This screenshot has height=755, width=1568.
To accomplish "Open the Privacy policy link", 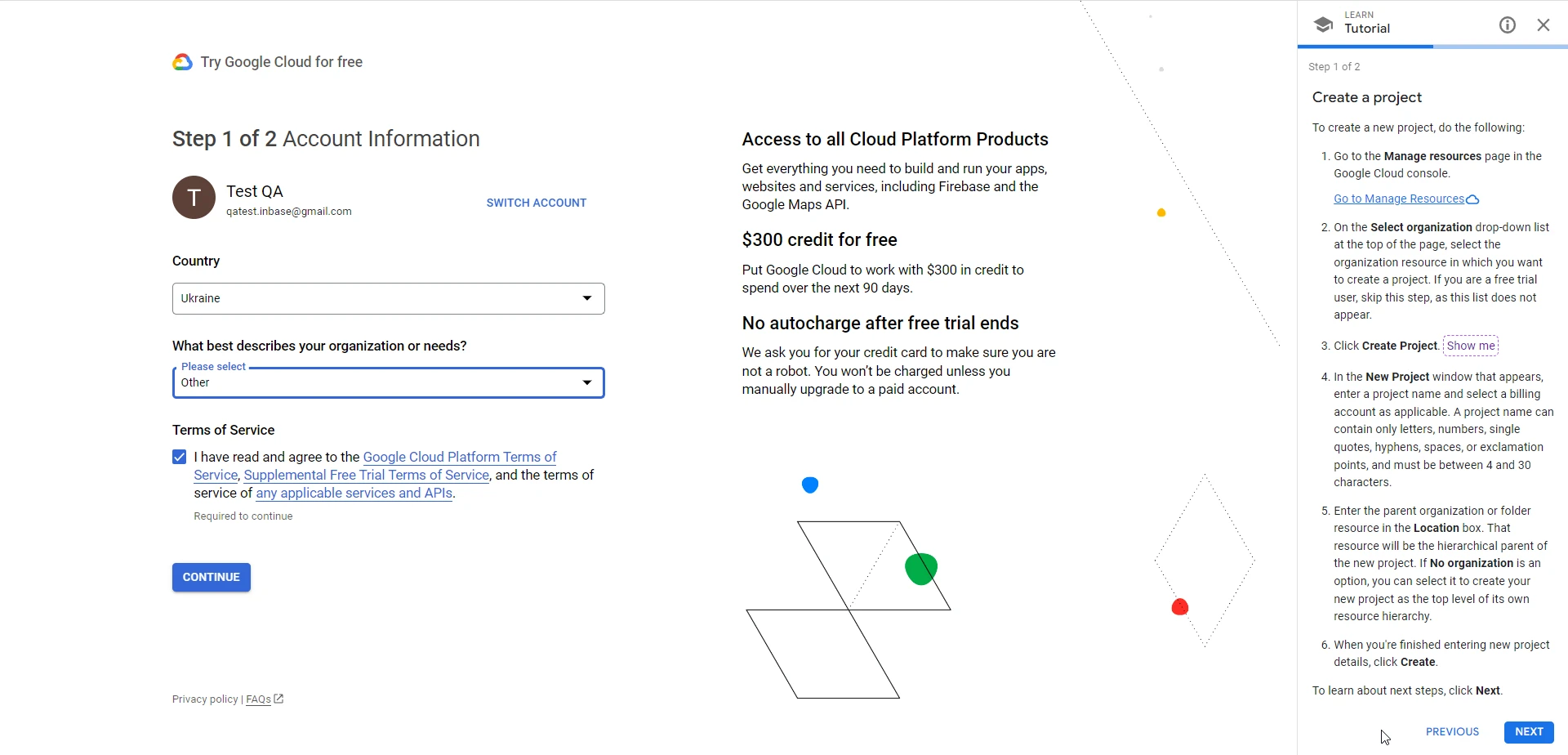I will 205,699.
